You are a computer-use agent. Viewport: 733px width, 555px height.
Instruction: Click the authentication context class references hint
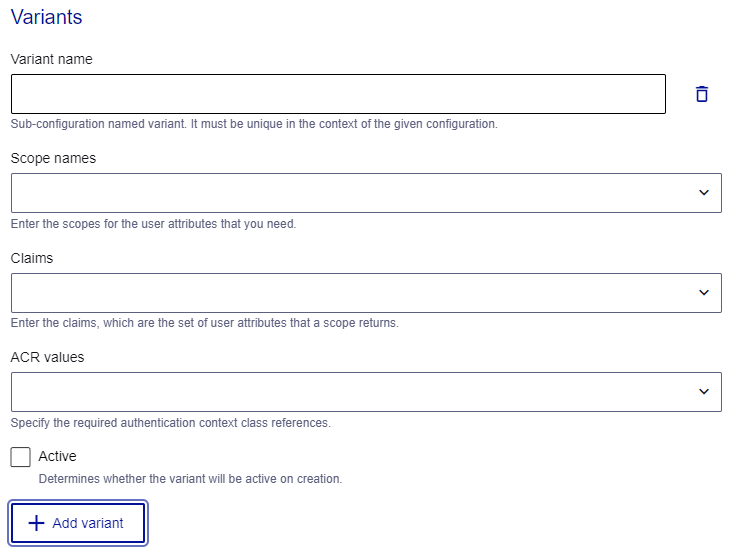[x=170, y=423]
